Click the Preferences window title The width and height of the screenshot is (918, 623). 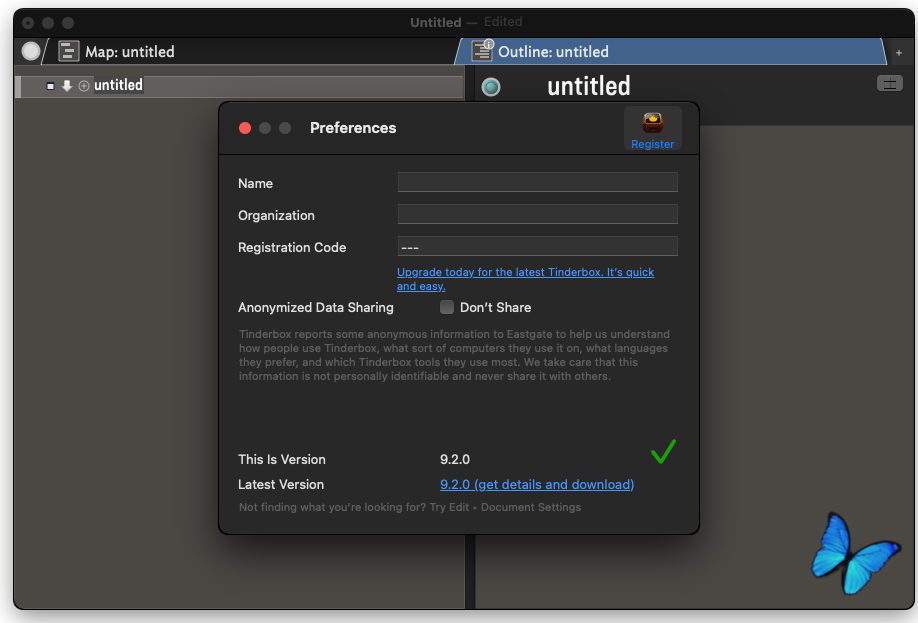pyautogui.click(x=353, y=128)
